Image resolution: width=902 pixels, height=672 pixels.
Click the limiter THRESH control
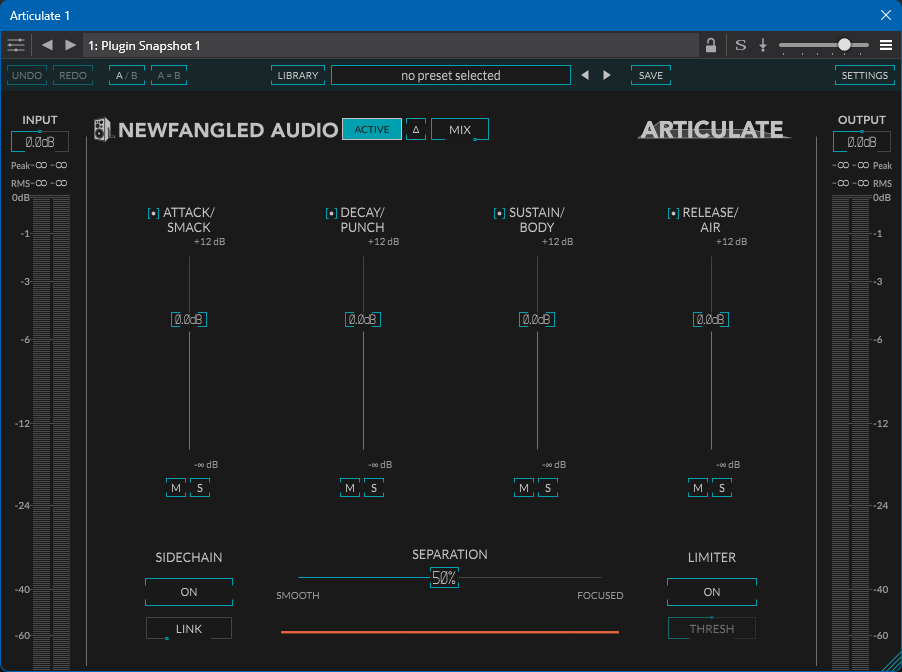click(712, 628)
